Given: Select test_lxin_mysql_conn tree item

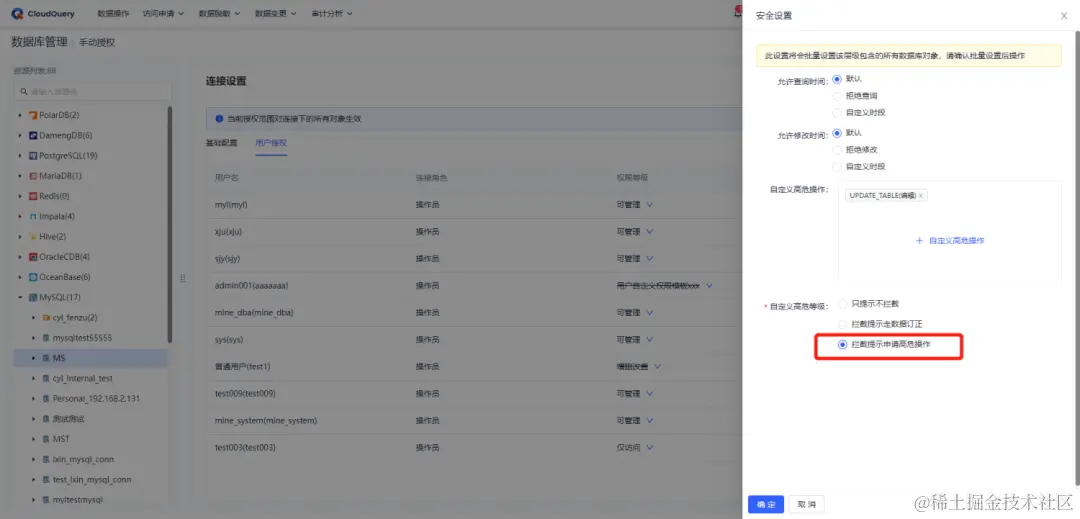Looking at the screenshot, I should tap(92, 480).
